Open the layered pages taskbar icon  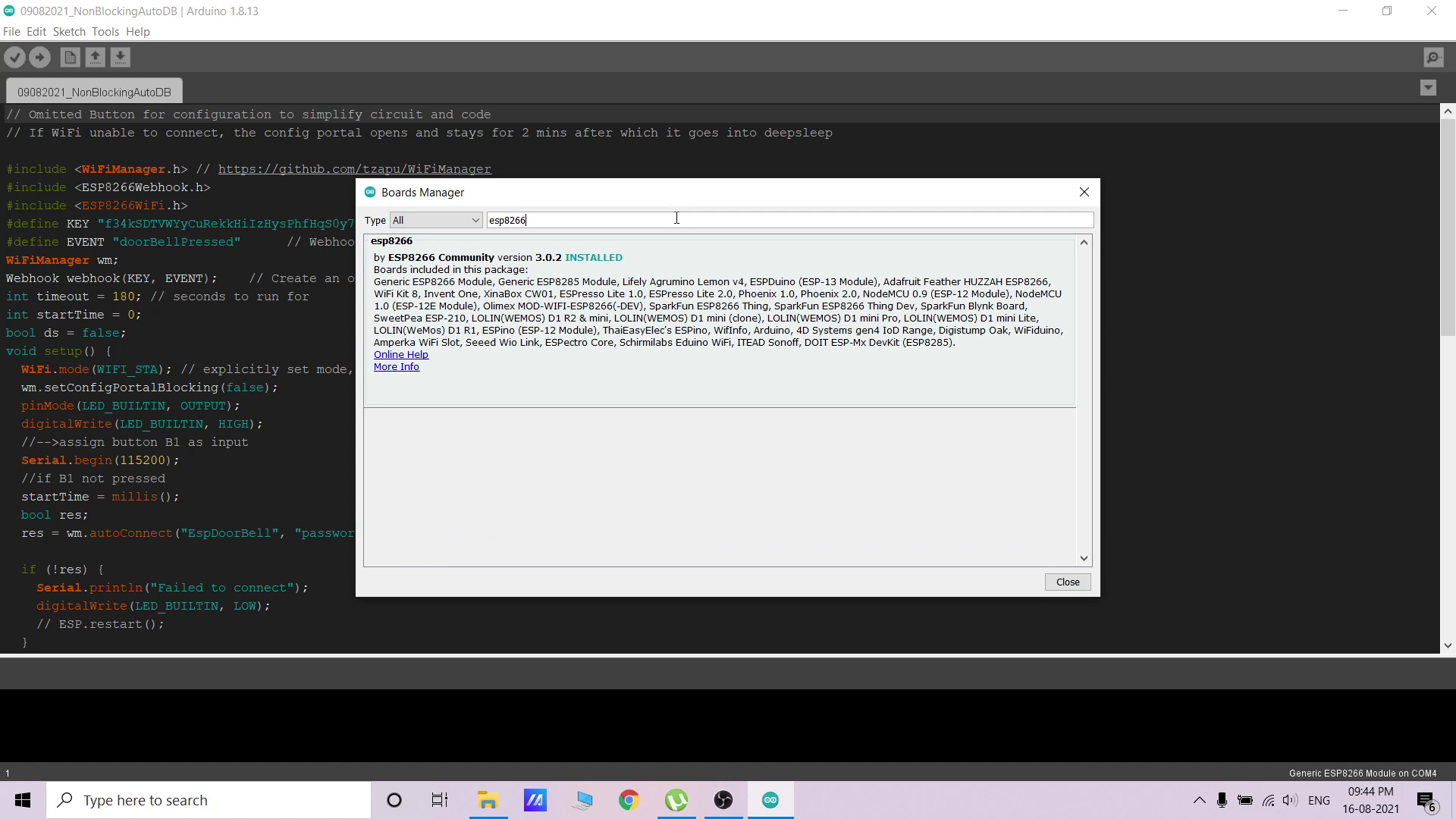582,801
